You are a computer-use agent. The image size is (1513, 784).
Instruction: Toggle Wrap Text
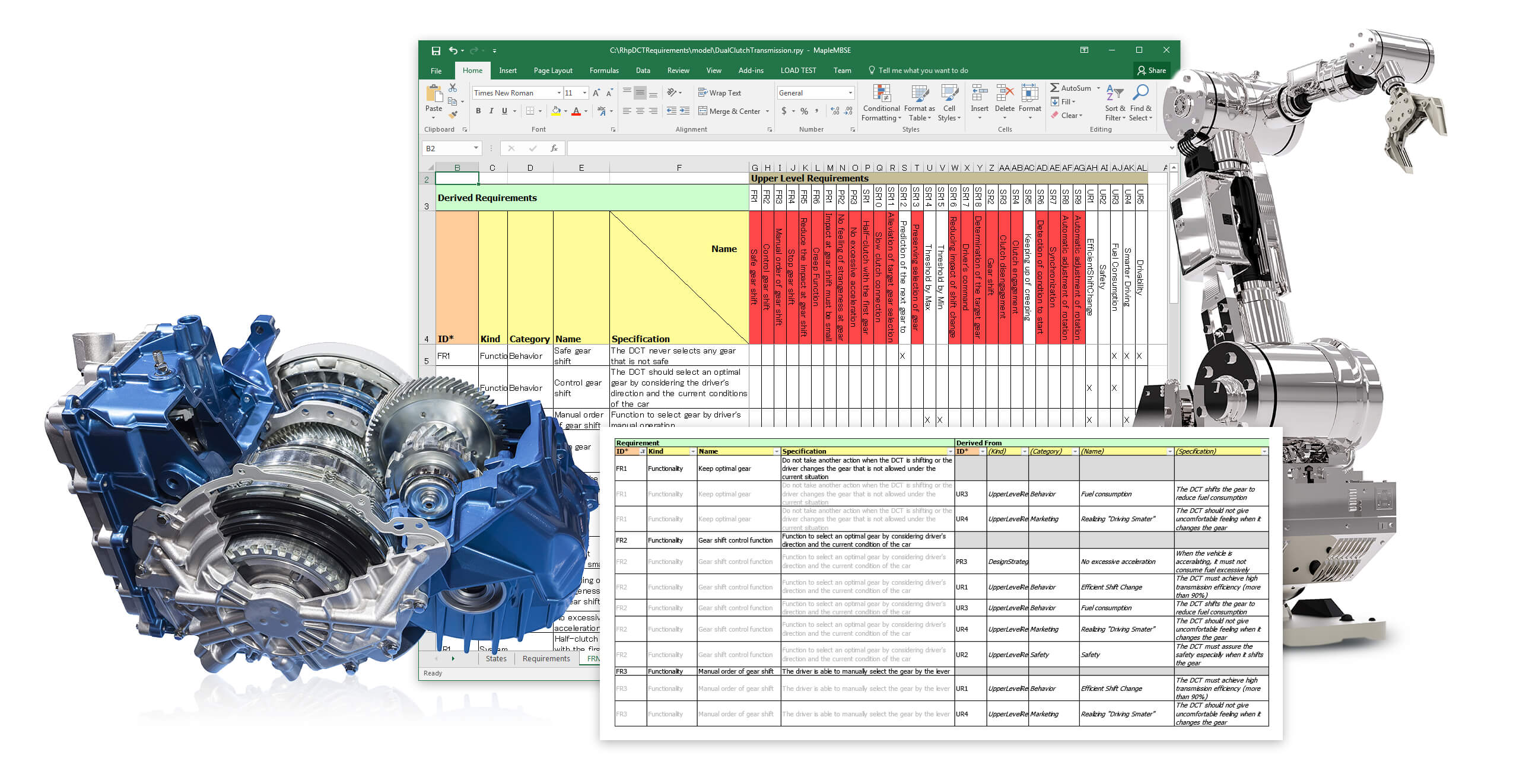(720, 93)
